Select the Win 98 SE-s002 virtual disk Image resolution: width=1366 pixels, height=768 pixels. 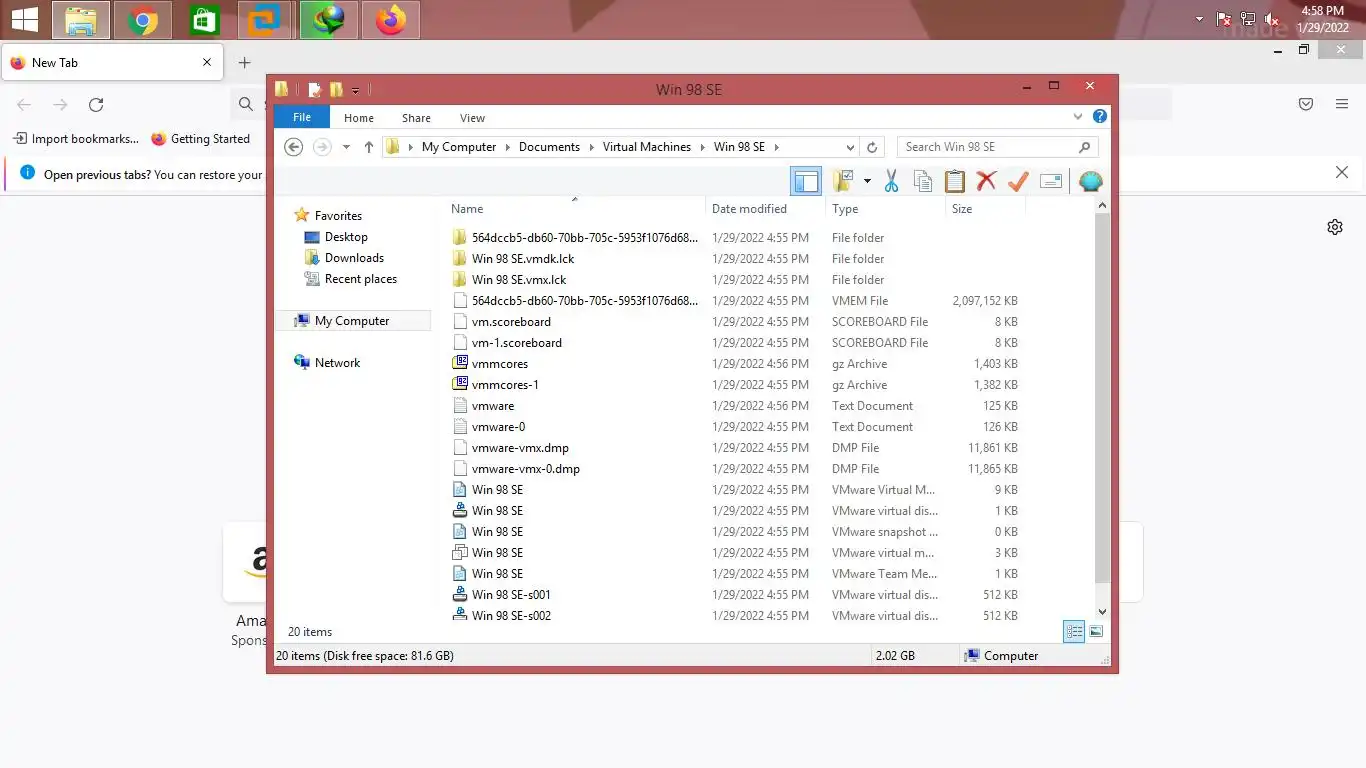[x=511, y=616]
